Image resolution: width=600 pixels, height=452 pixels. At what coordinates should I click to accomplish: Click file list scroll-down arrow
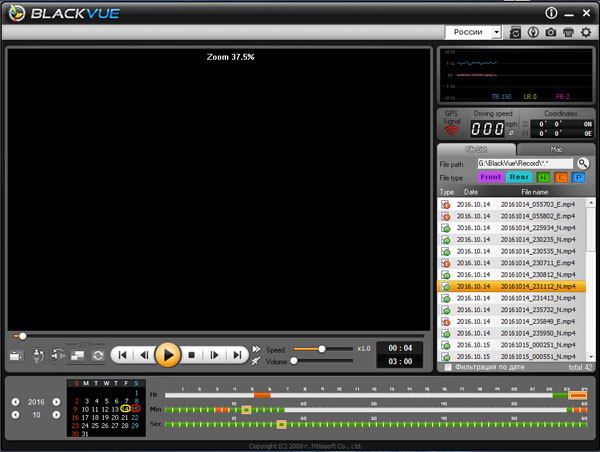pyautogui.click(x=591, y=356)
